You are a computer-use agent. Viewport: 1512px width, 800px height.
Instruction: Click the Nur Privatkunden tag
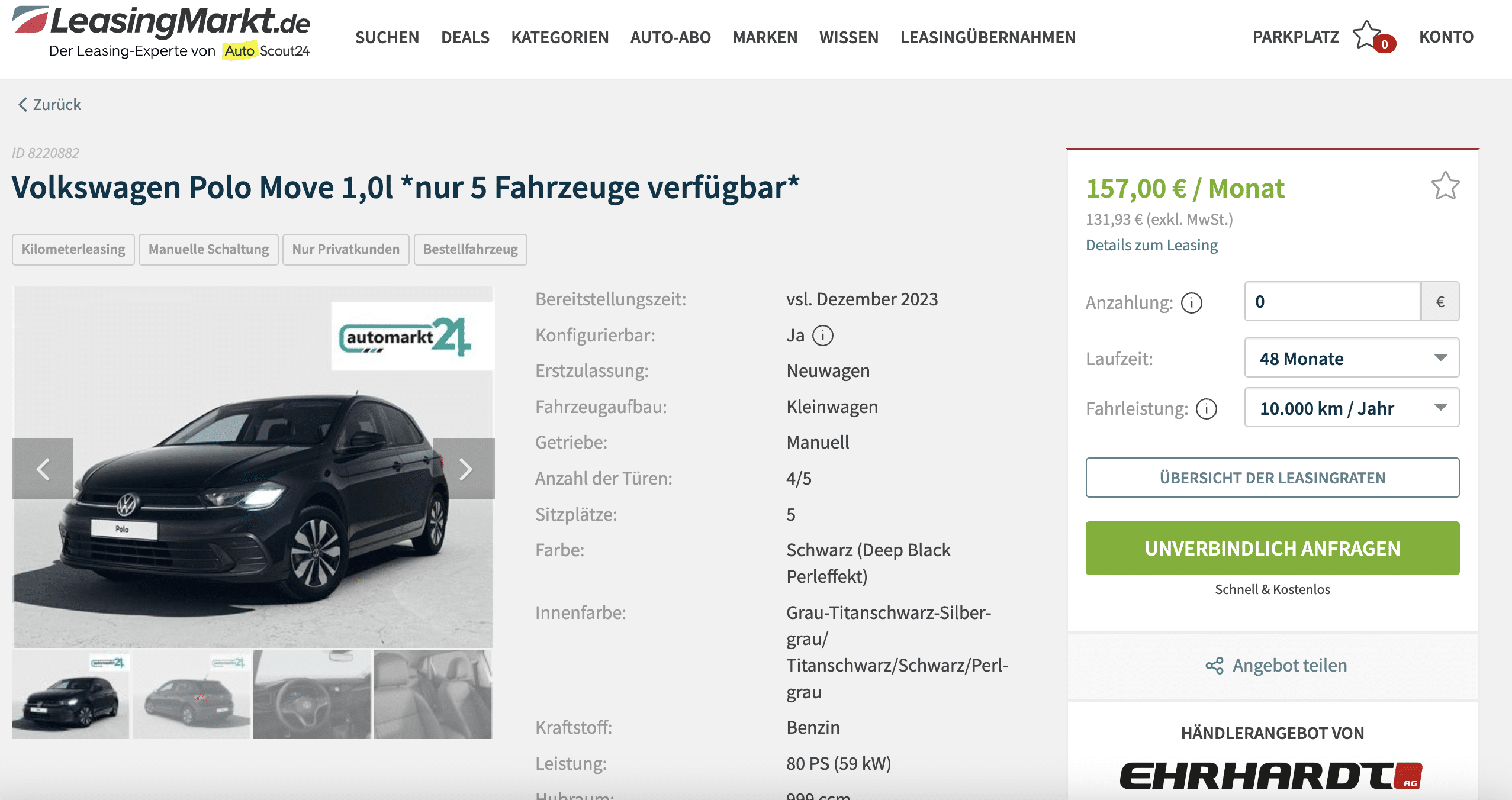(x=346, y=250)
